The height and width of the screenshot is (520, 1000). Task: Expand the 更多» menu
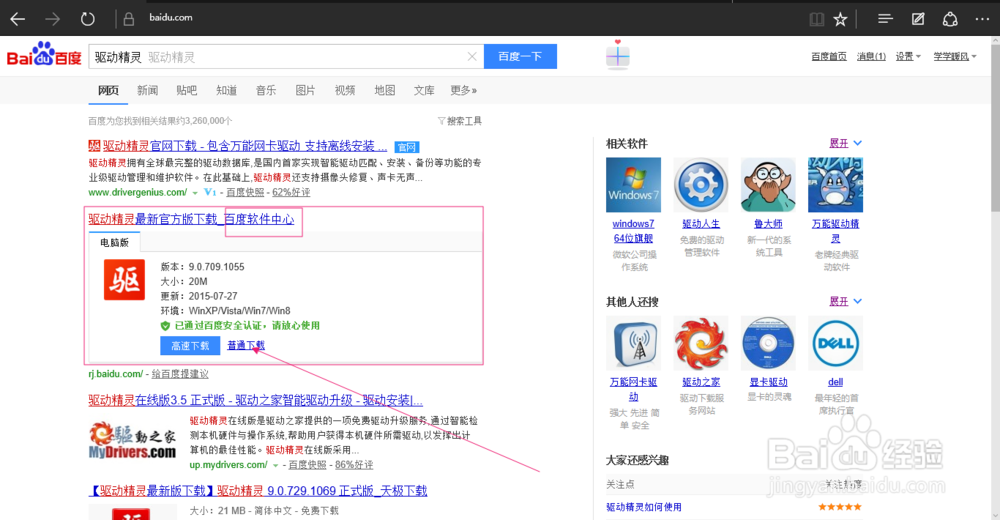(464, 91)
